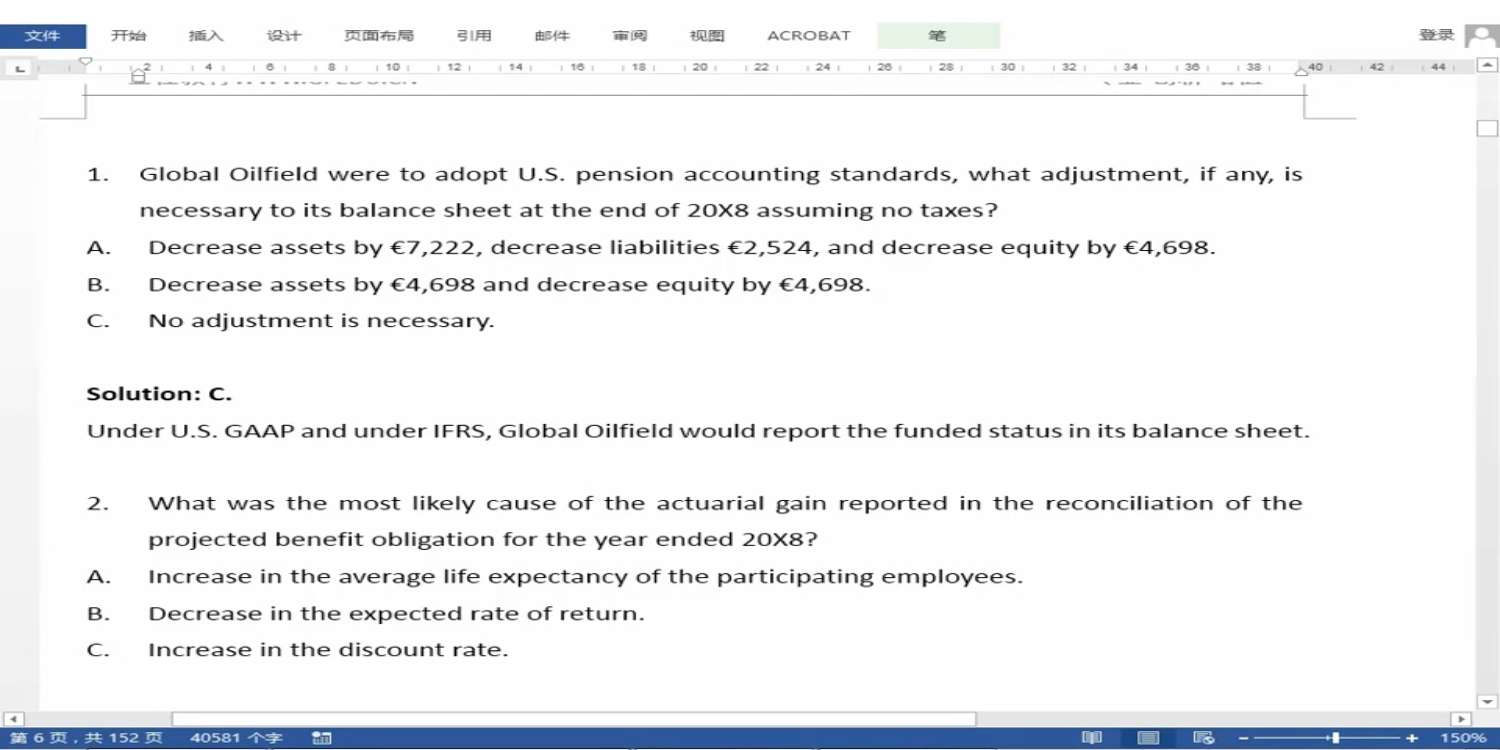The height and width of the screenshot is (750, 1500).
Task: Click the answer 'Increase in the average life expectancy'
Action: tap(585, 577)
